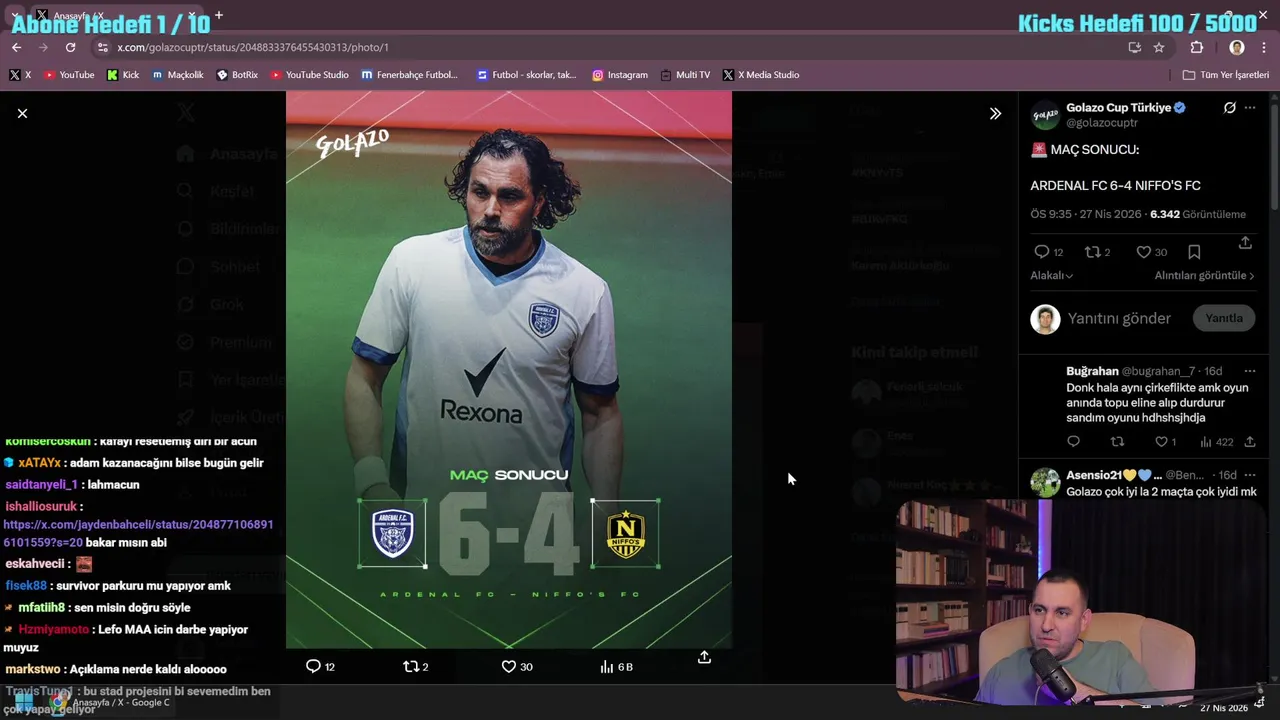This screenshot has height=720, width=1280.
Task: Open the more options menu of Golazo tweet
Action: coord(1250,108)
